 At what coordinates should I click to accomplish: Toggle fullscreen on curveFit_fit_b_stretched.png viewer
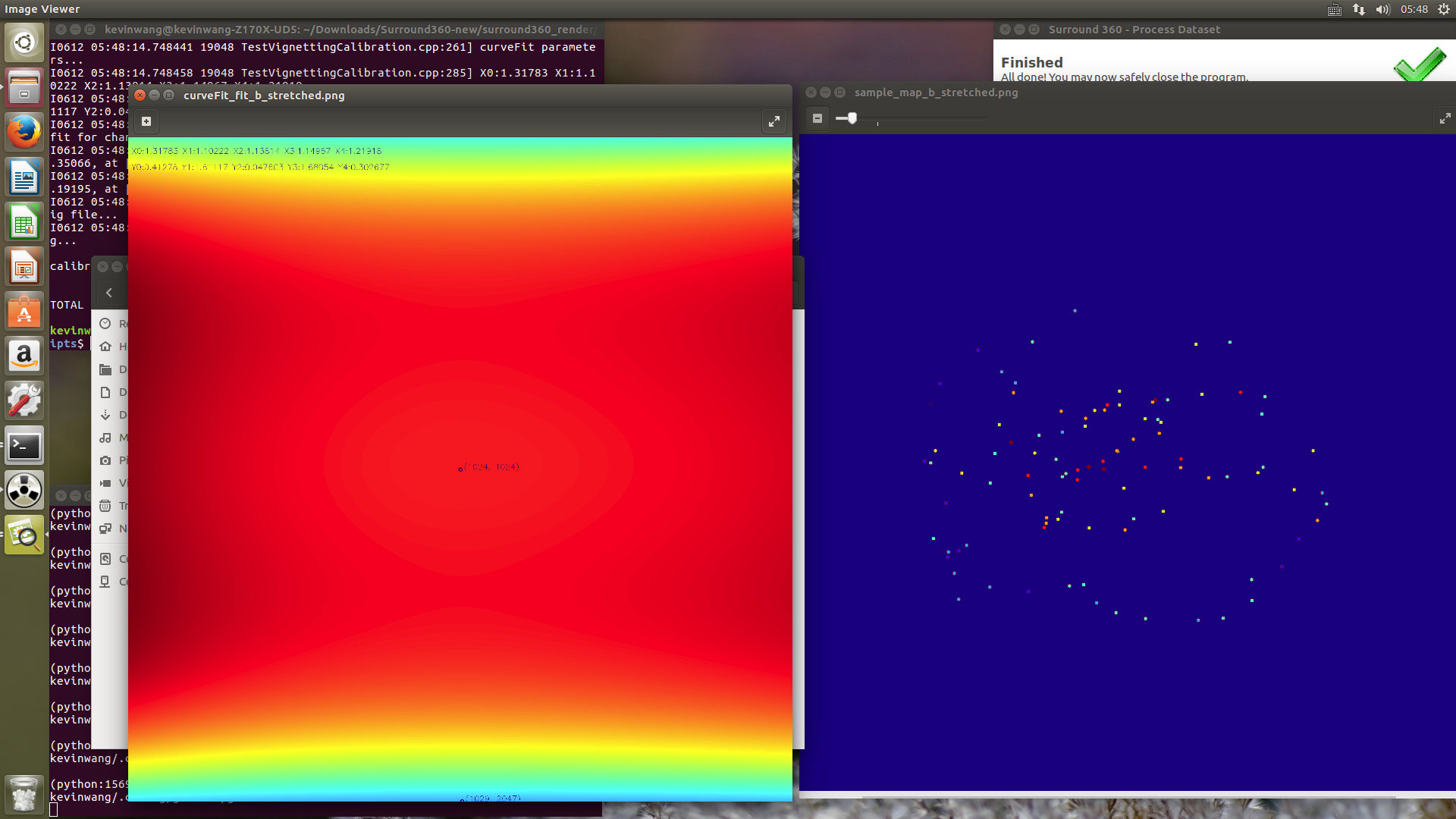tap(773, 121)
